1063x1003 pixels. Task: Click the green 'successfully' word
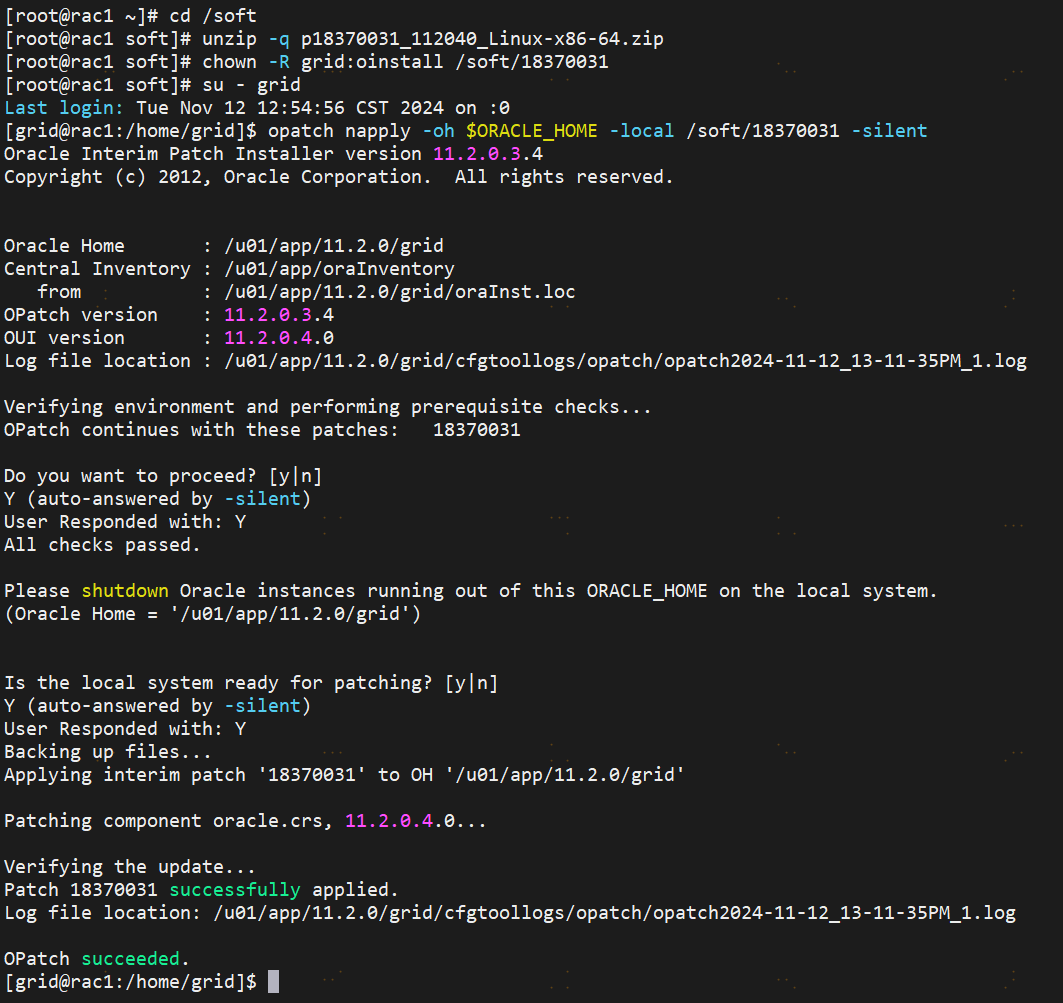coord(235,890)
